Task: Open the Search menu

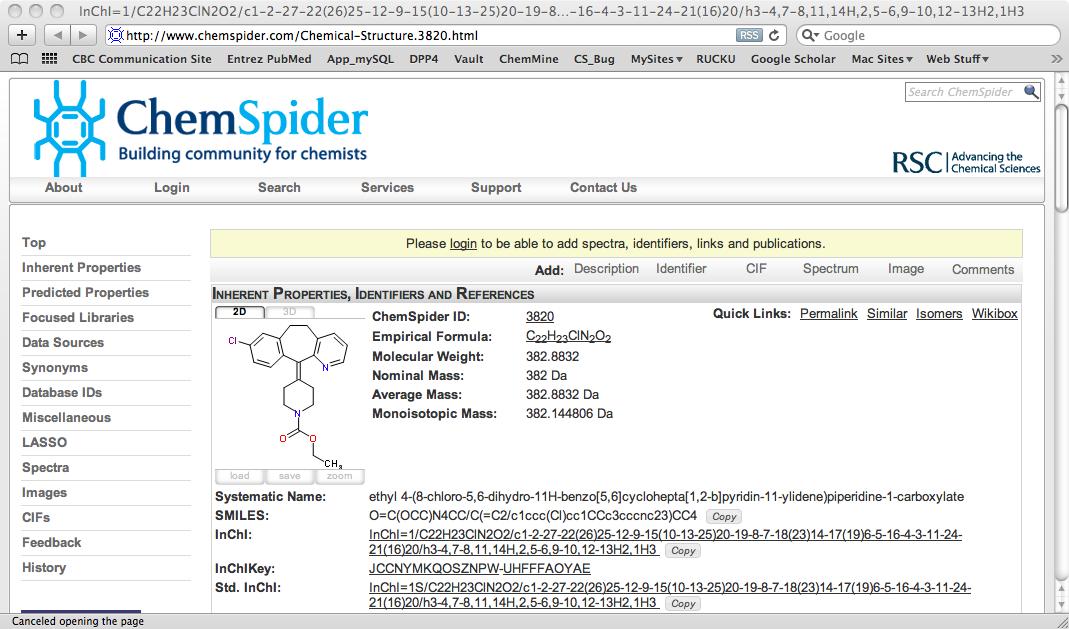Action: click(x=279, y=187)
